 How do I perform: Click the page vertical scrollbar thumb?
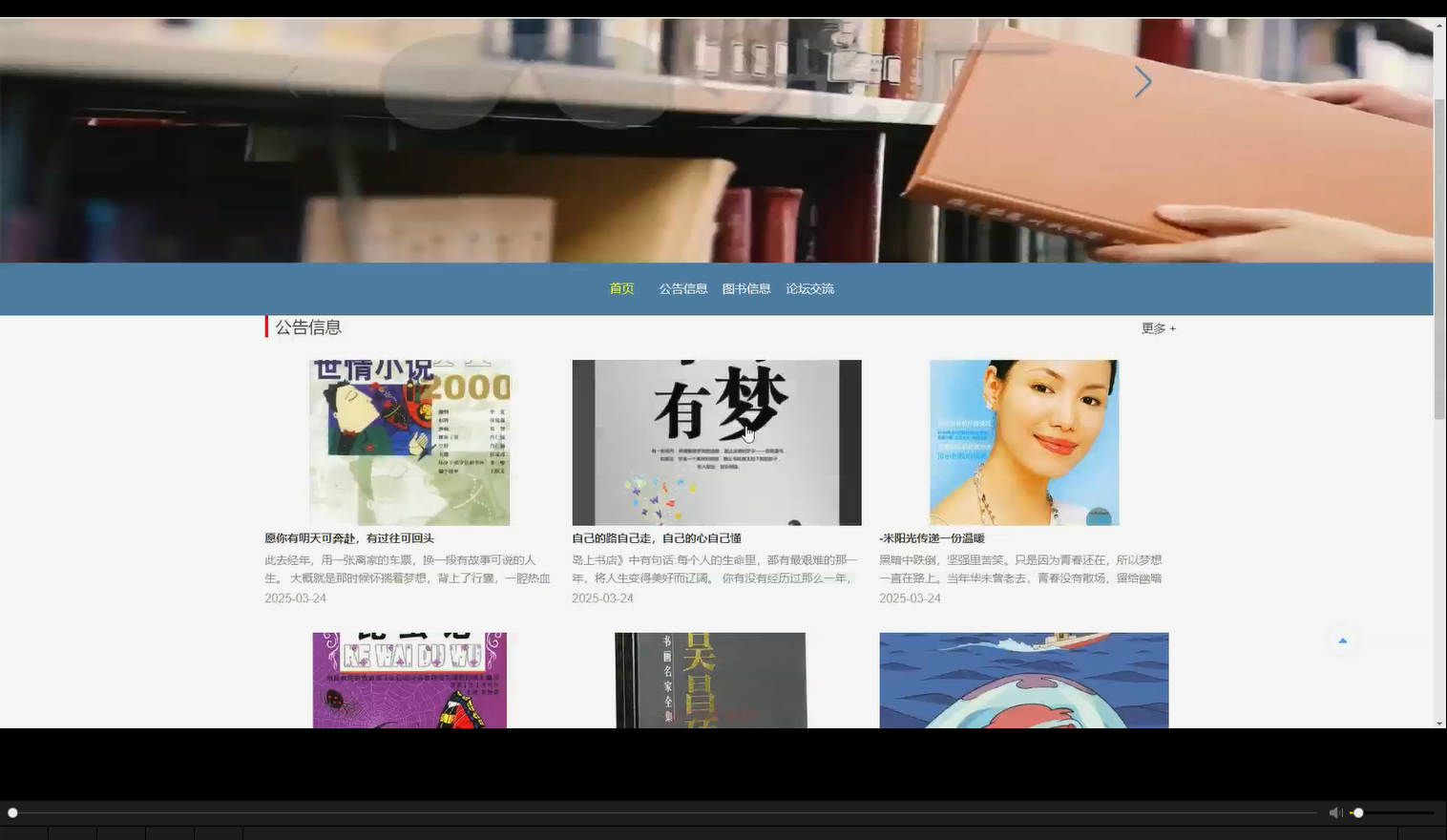(x=1439, y=258)
